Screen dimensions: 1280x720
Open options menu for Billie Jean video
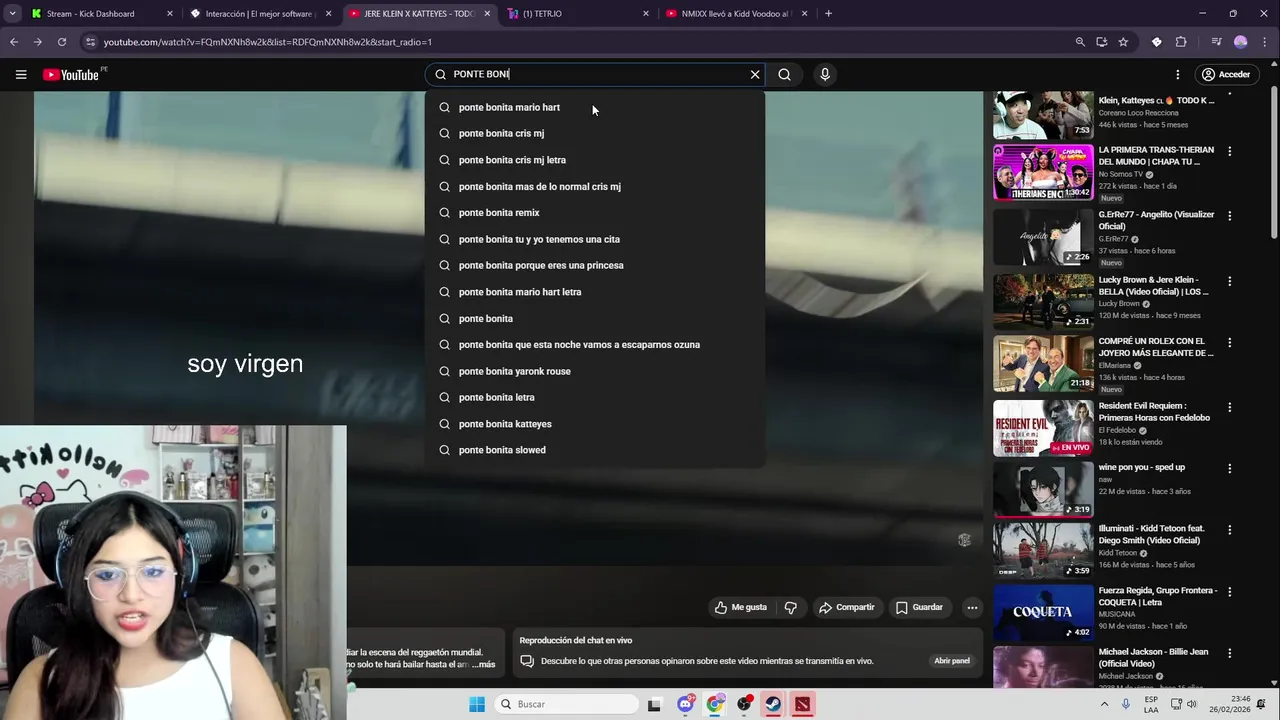[1230, 653]
